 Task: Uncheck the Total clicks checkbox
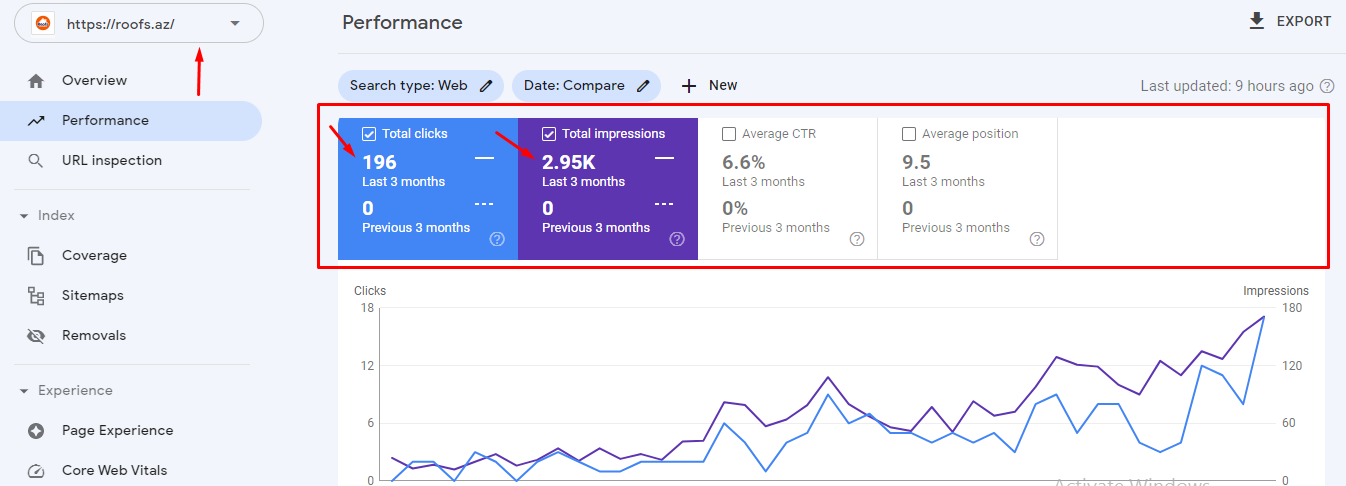pyautogui.click(x=369, y=134)
